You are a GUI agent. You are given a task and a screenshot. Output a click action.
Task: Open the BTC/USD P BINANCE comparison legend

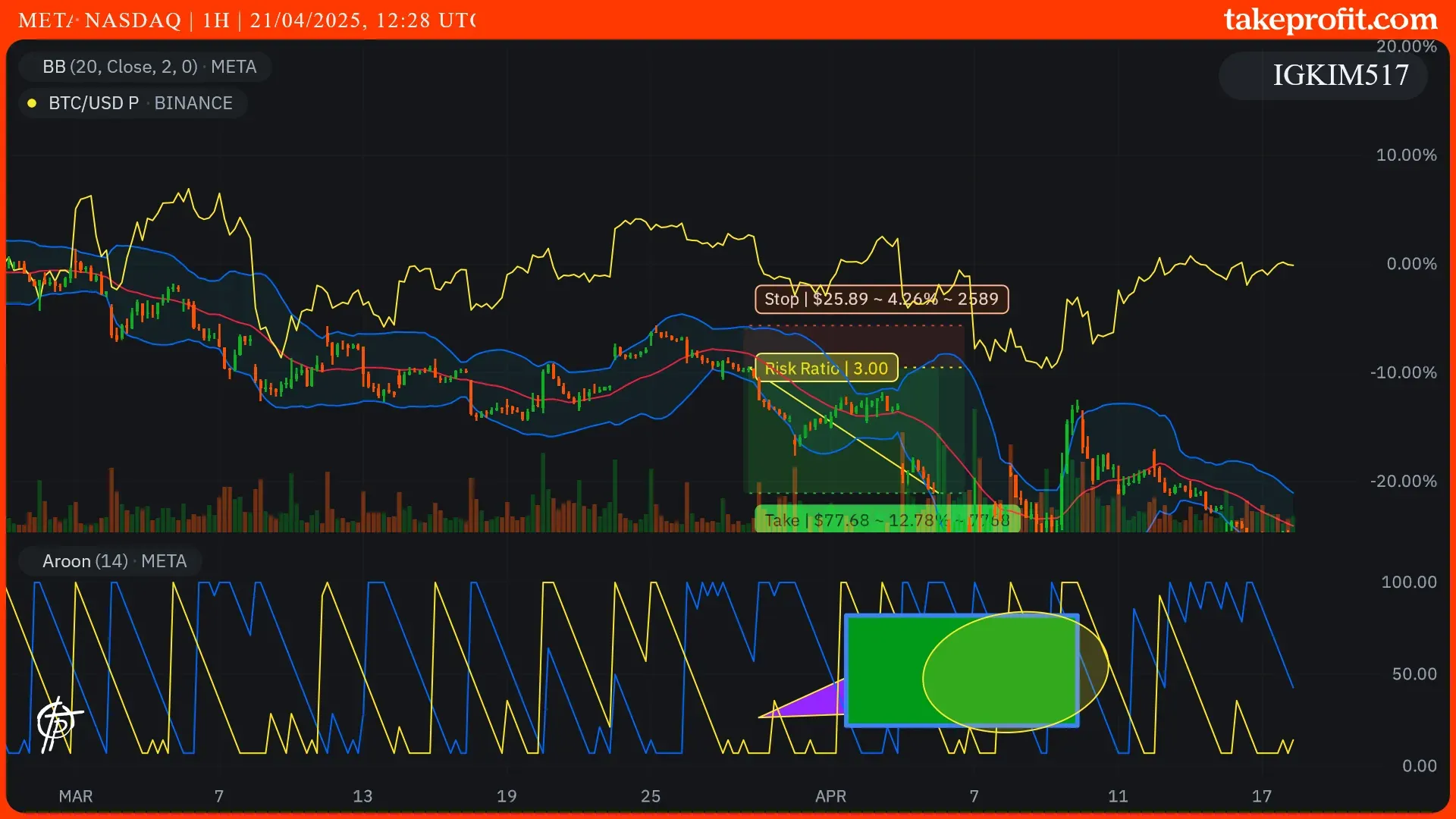tap(140, 103)
